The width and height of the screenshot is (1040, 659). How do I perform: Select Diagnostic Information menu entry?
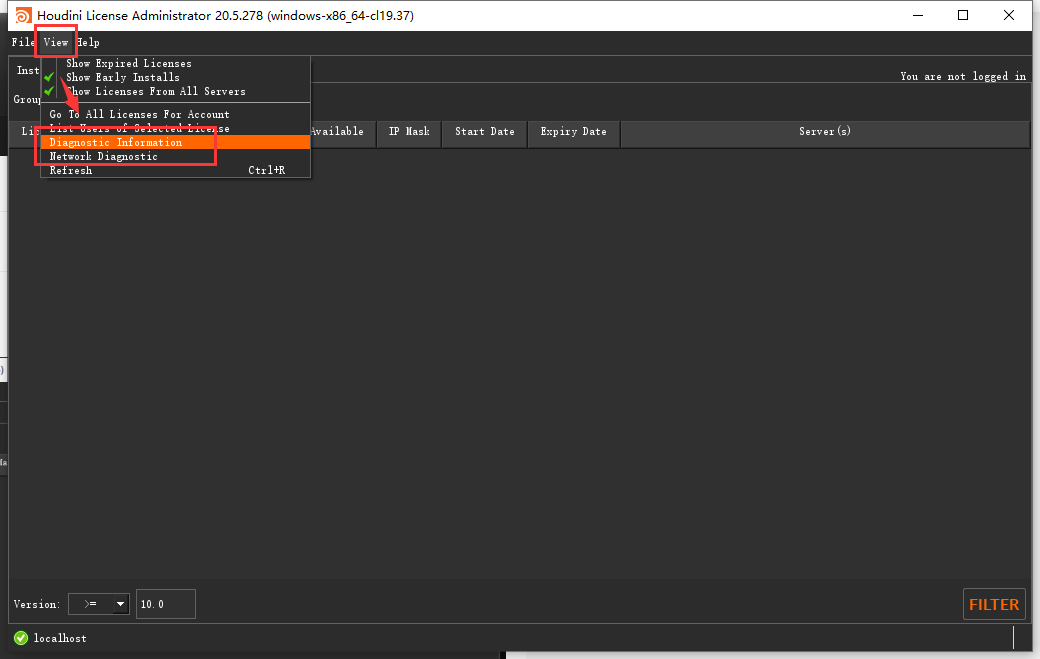pos(175,143)
